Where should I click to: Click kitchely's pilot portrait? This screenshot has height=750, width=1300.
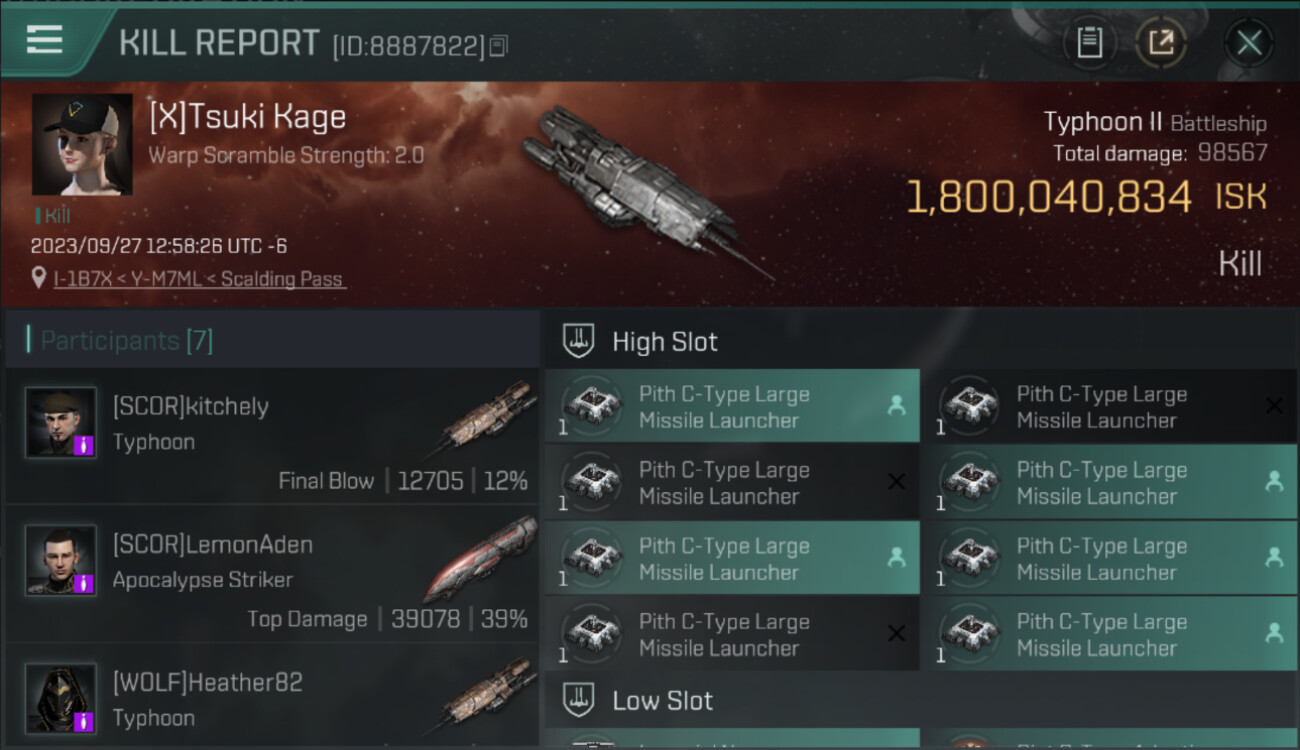[x=61, y=422]
